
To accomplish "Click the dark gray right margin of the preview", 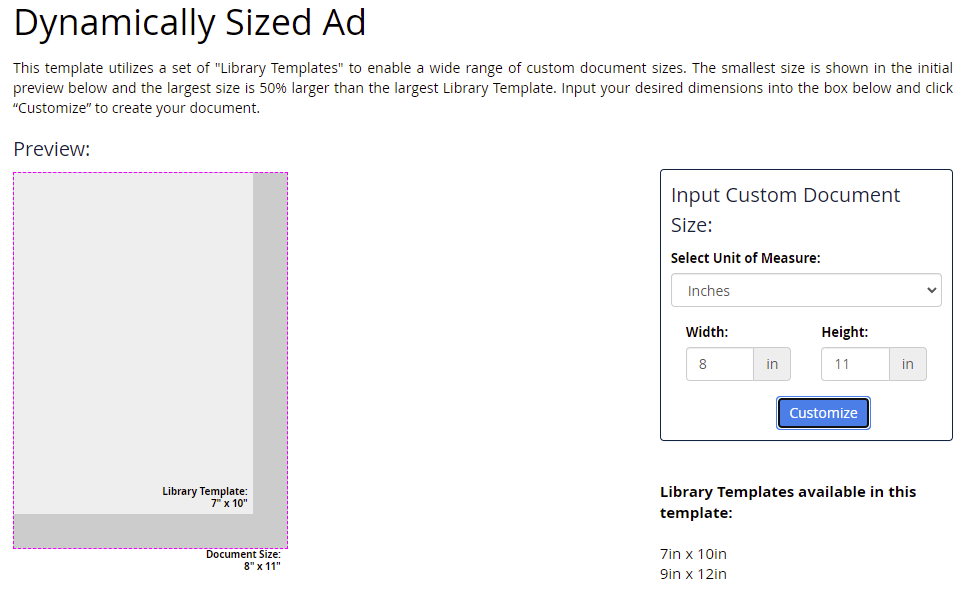I will (x=270, y=340).
